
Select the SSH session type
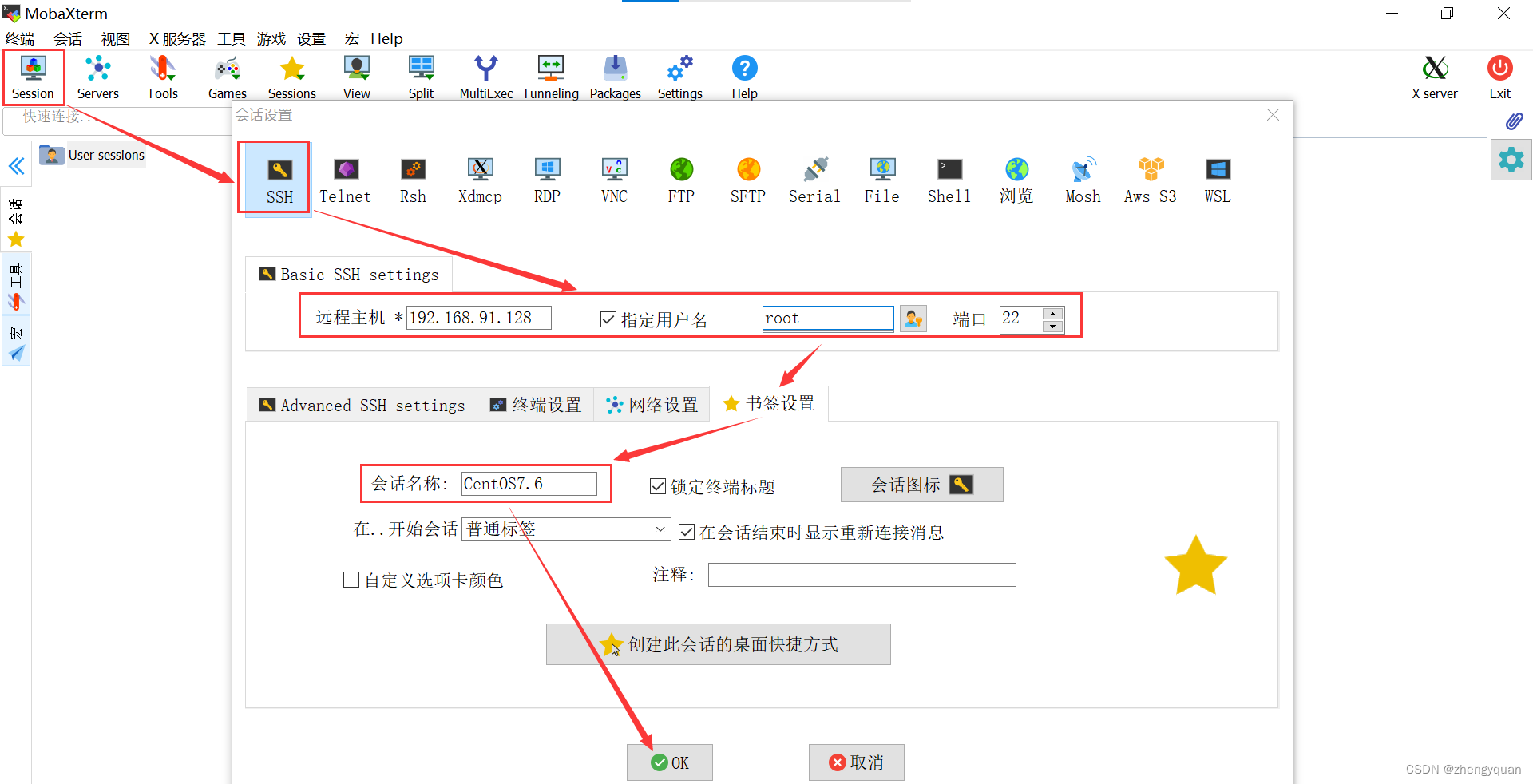coord(279,180)
